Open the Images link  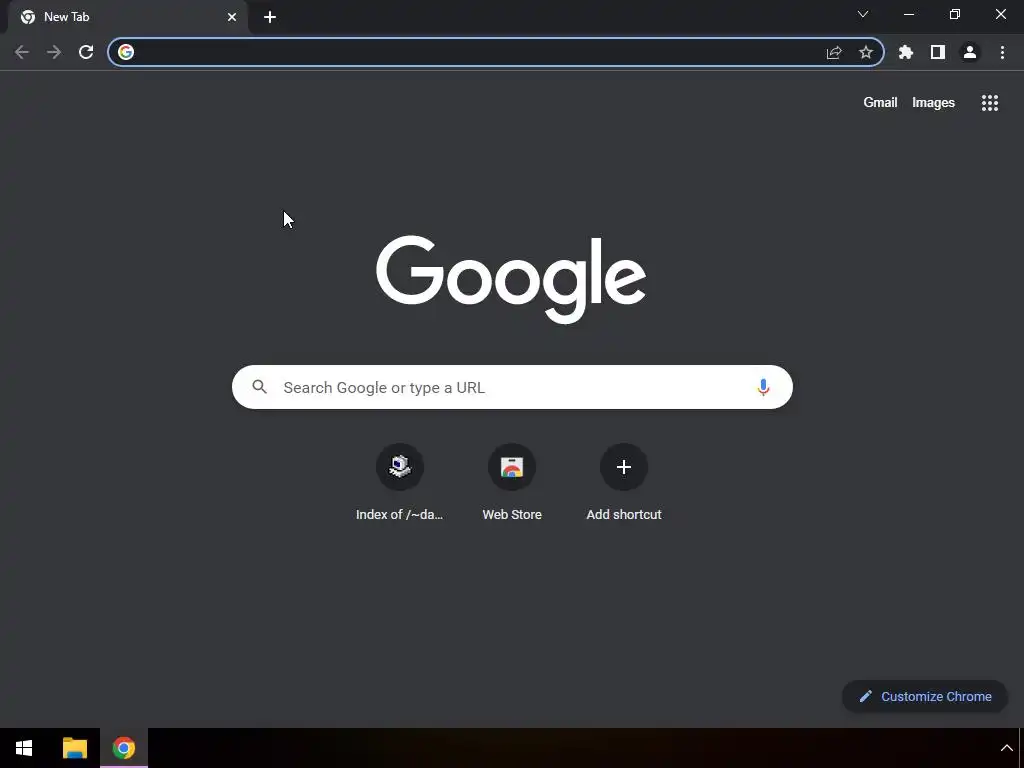[933, 103]
